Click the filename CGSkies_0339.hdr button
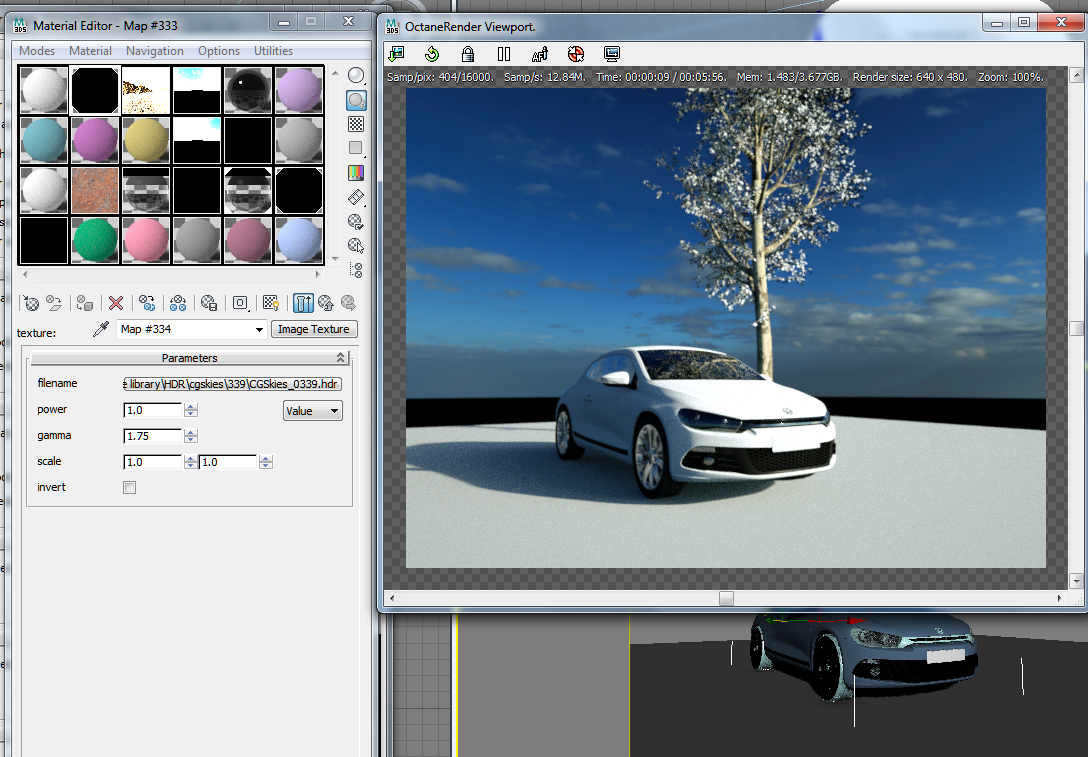1088x757 pixels. click(x=232, y=384)
